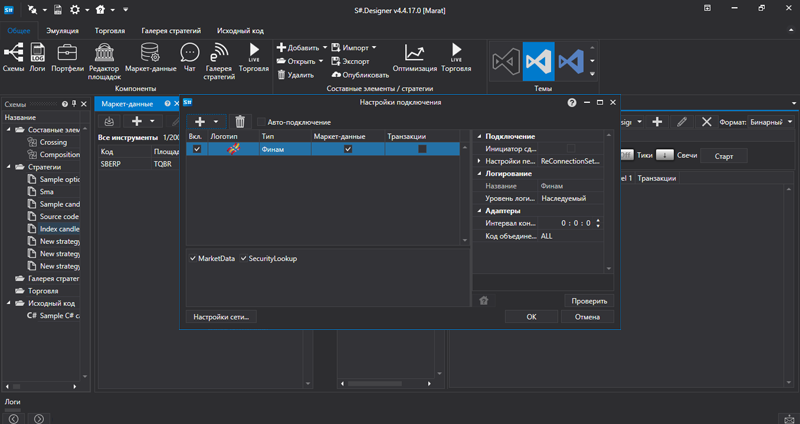Click help question mark in dialog title

[x=571, y=102]
